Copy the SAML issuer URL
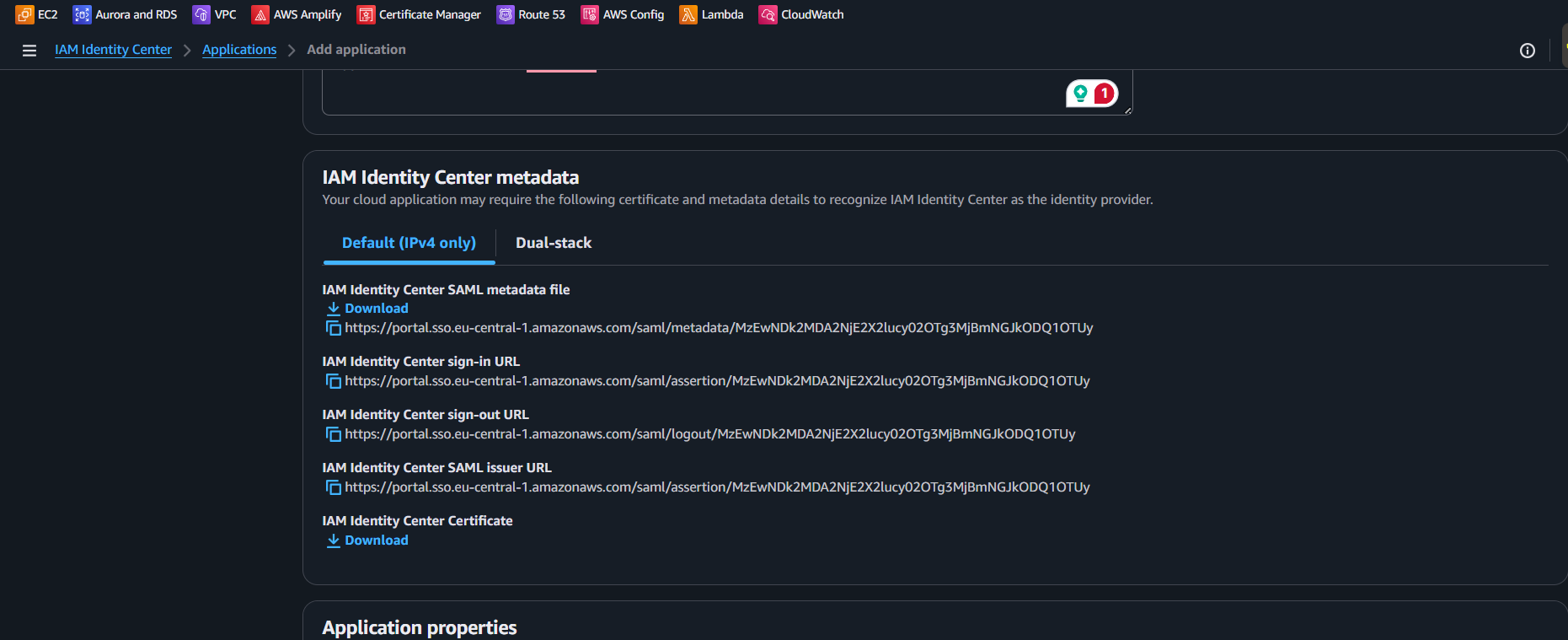 coord(334,487)
